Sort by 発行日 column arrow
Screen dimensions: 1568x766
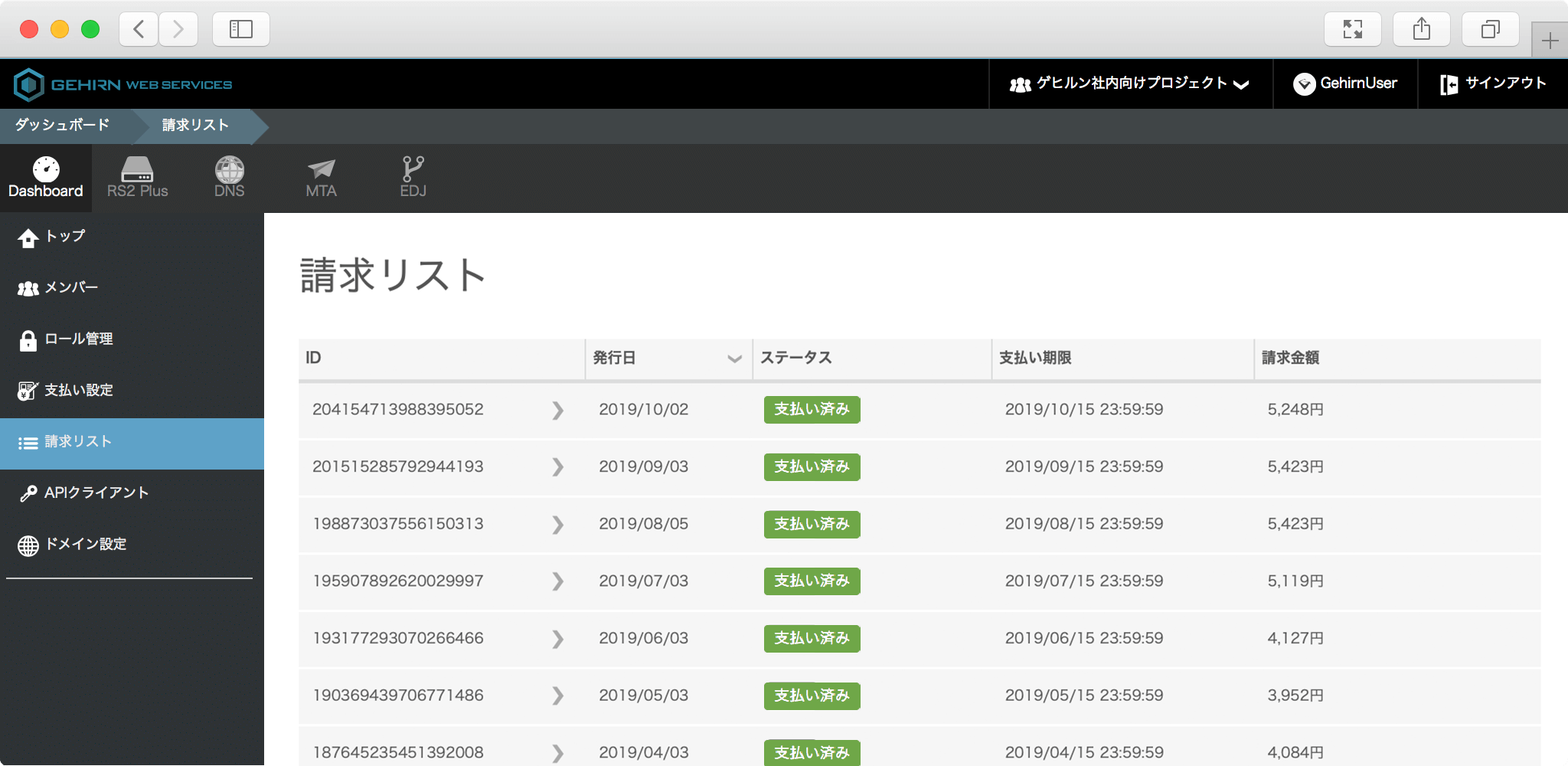pyautogui.click(x=734, y=358)
